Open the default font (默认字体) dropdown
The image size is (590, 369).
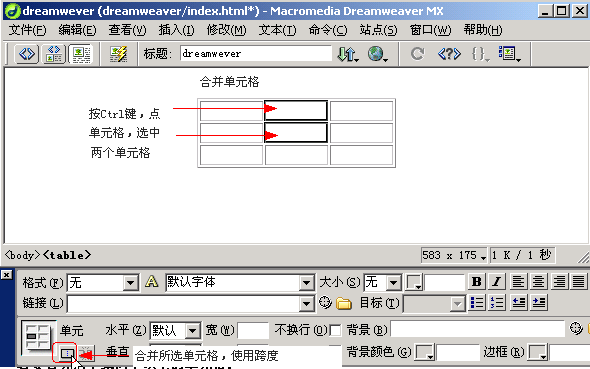tap(307, 282)
